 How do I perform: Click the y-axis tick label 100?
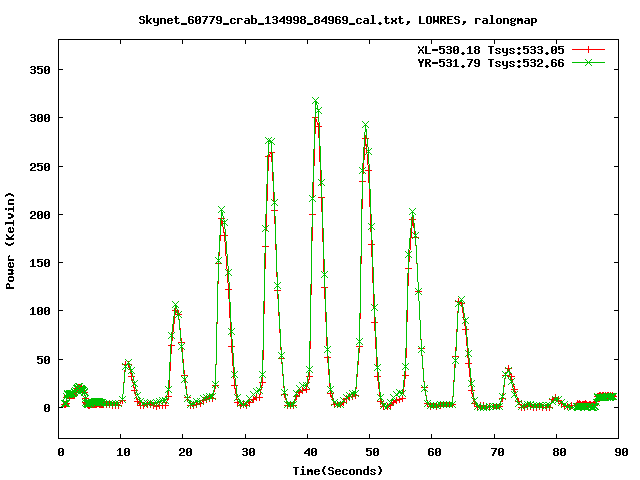click(x=40, y=311)
